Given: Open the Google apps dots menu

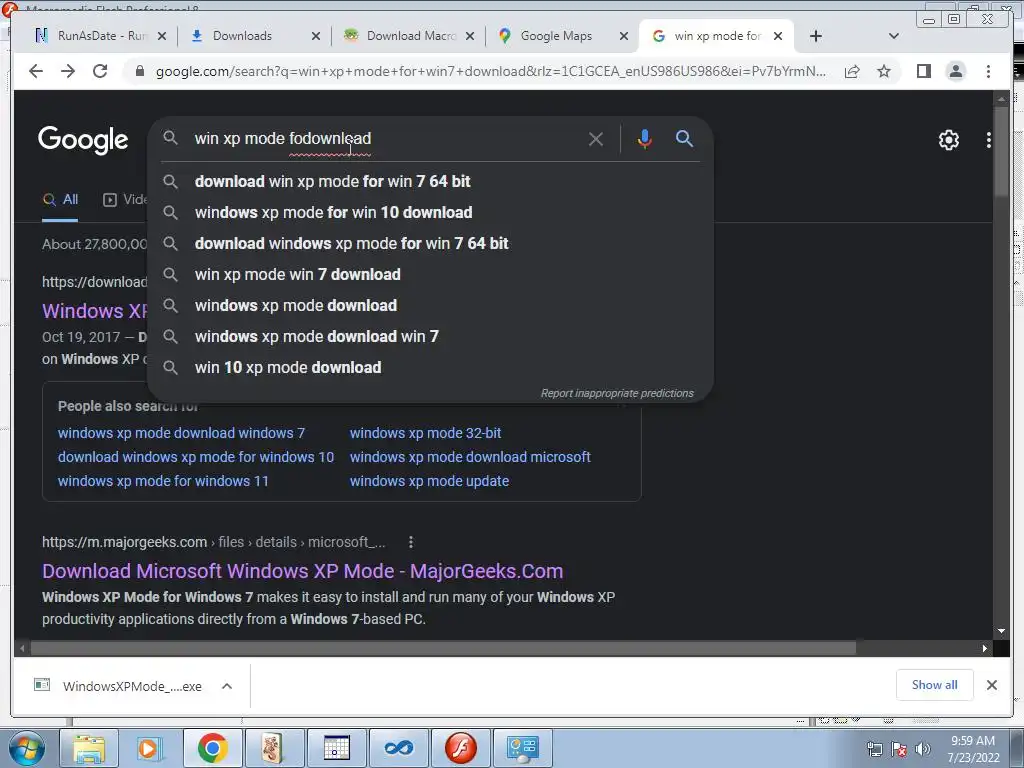Looking at the screenshot, I should [988, 139].
